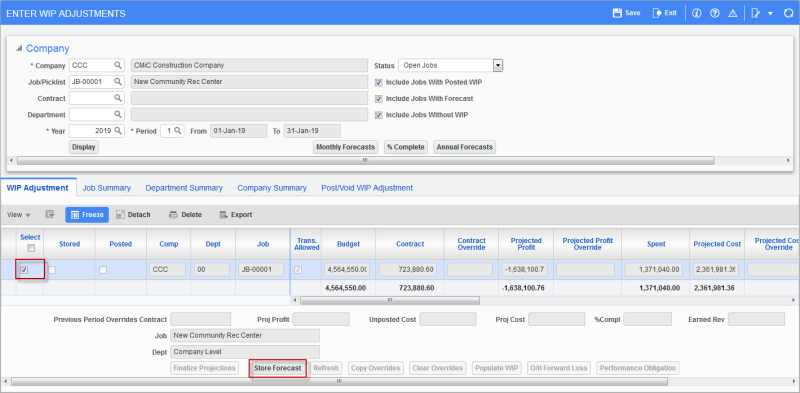
Task: Switch to the Job Summary tab
Action: 107,188
